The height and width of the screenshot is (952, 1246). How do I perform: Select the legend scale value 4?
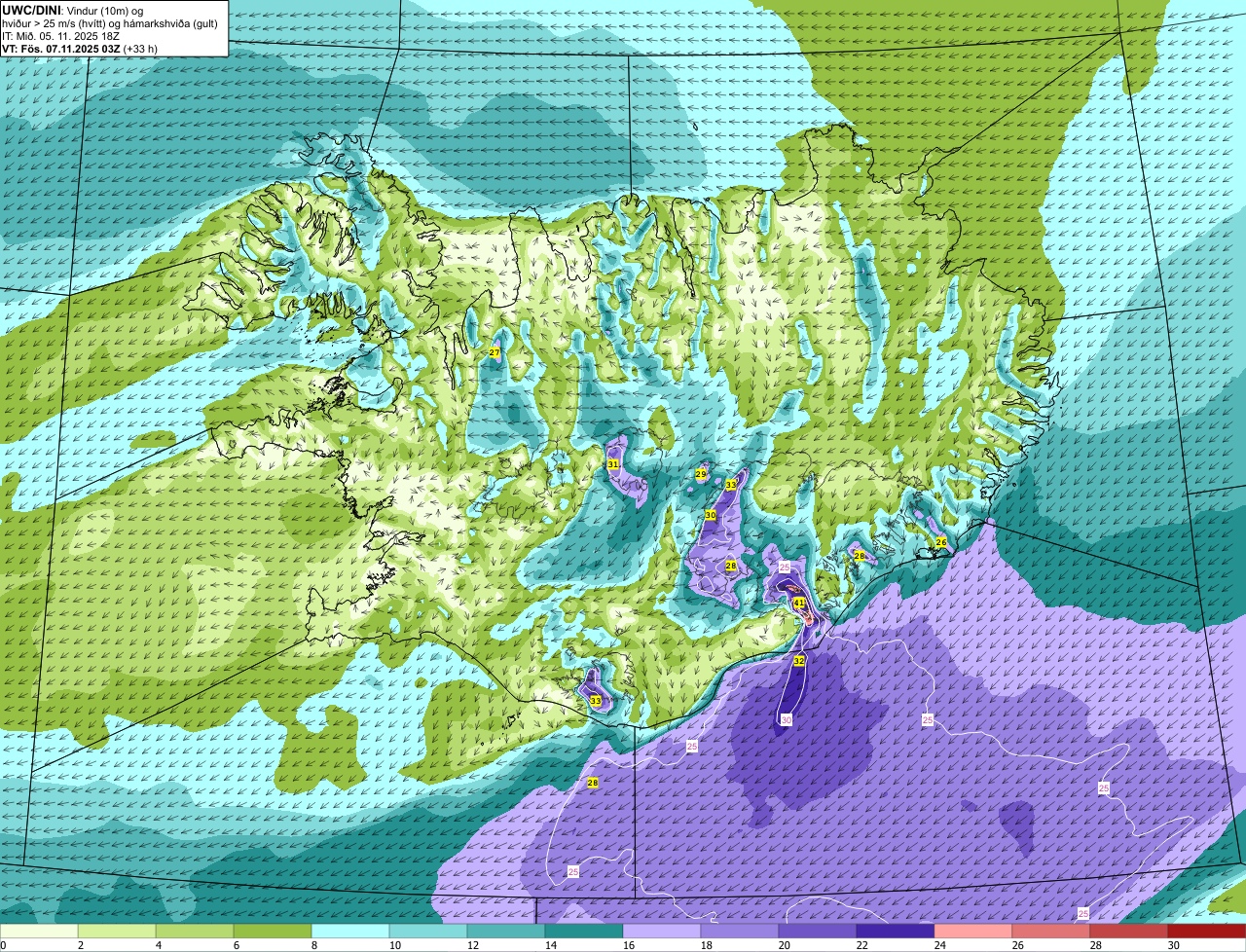click(x=158, y=945)
